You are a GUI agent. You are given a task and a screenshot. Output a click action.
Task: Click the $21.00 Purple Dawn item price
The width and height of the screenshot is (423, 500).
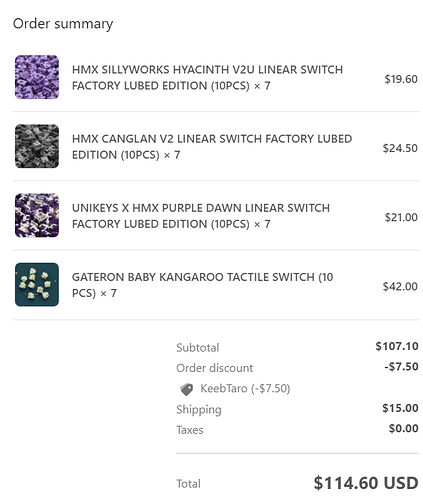[x=401, y=217]
